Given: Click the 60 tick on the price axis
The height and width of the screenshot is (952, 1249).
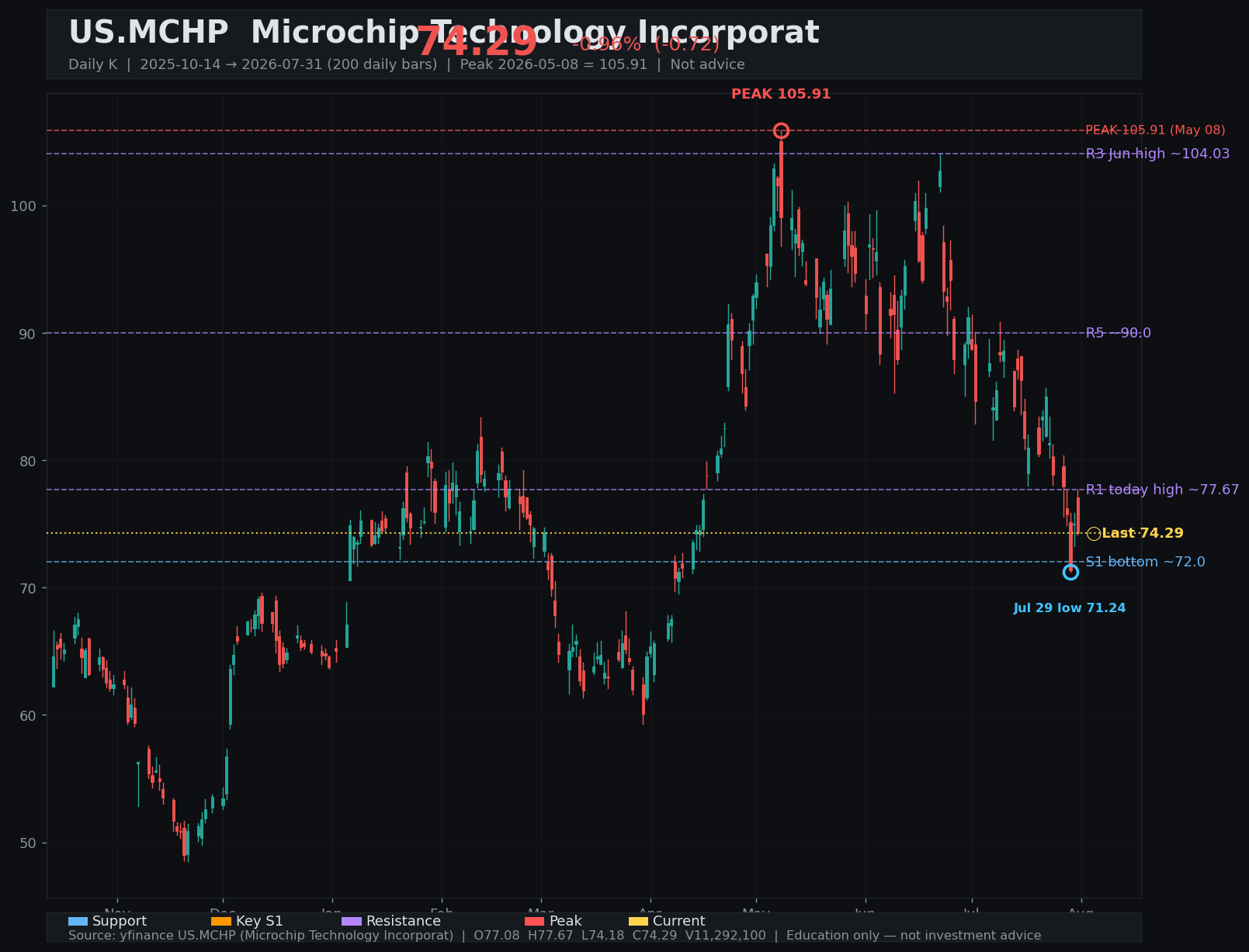Looking at the screenshot, I should (27, 715).
